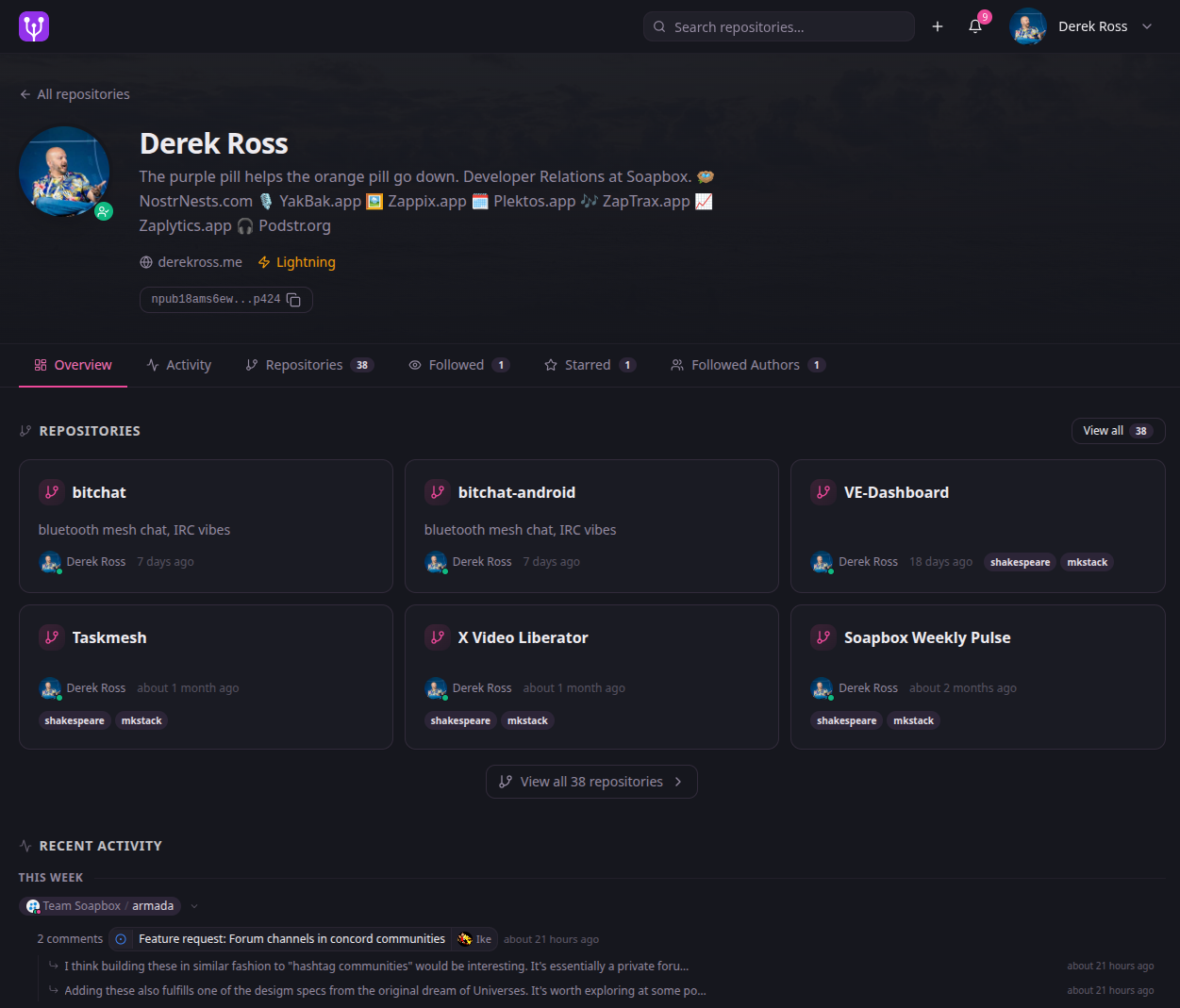Viewport: 1180px width, 1008px height.
Task: Open the Taskmesh repository title
Action: tap(109, 637)
